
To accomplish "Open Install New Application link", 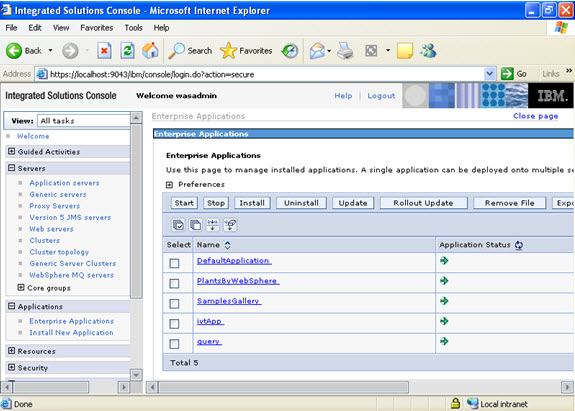I will coord(71,333).
